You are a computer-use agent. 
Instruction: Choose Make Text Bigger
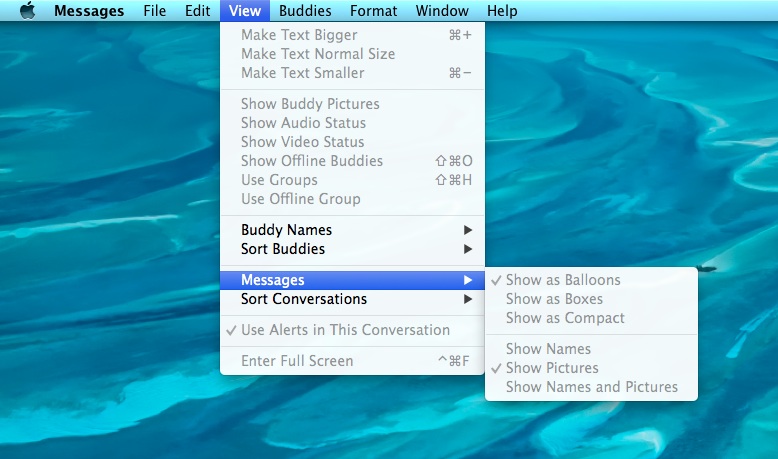(352, 35)
